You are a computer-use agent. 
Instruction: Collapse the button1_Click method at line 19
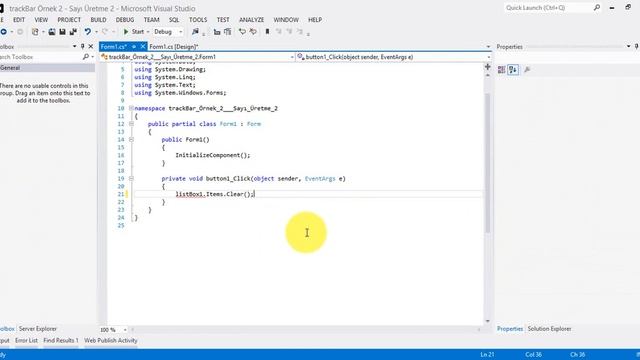131,178
